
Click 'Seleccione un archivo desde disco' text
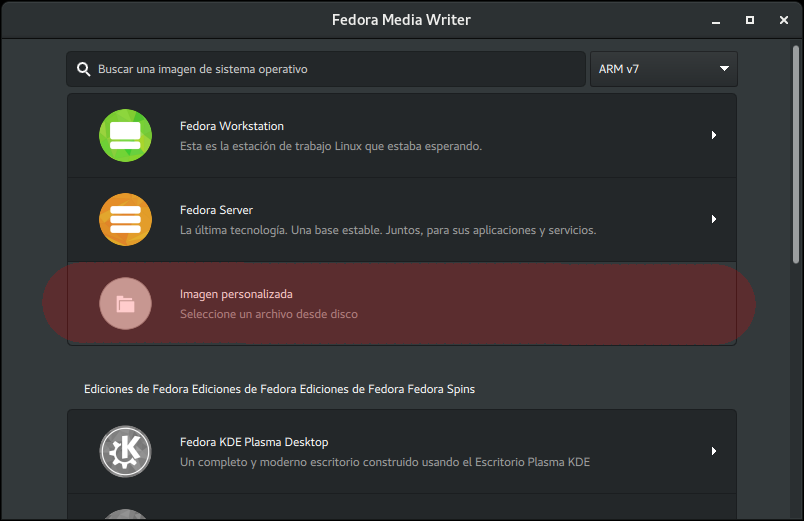tap(269, 314)
